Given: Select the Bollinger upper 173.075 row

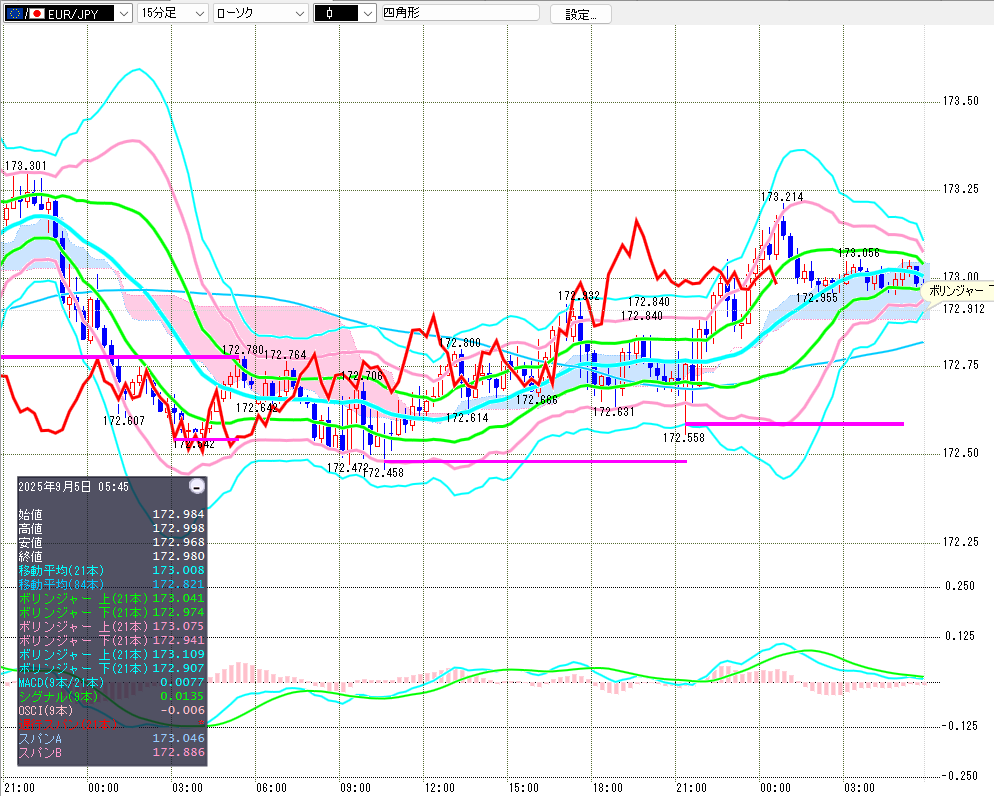Looking at the screenshot, I should pos(112,626).
